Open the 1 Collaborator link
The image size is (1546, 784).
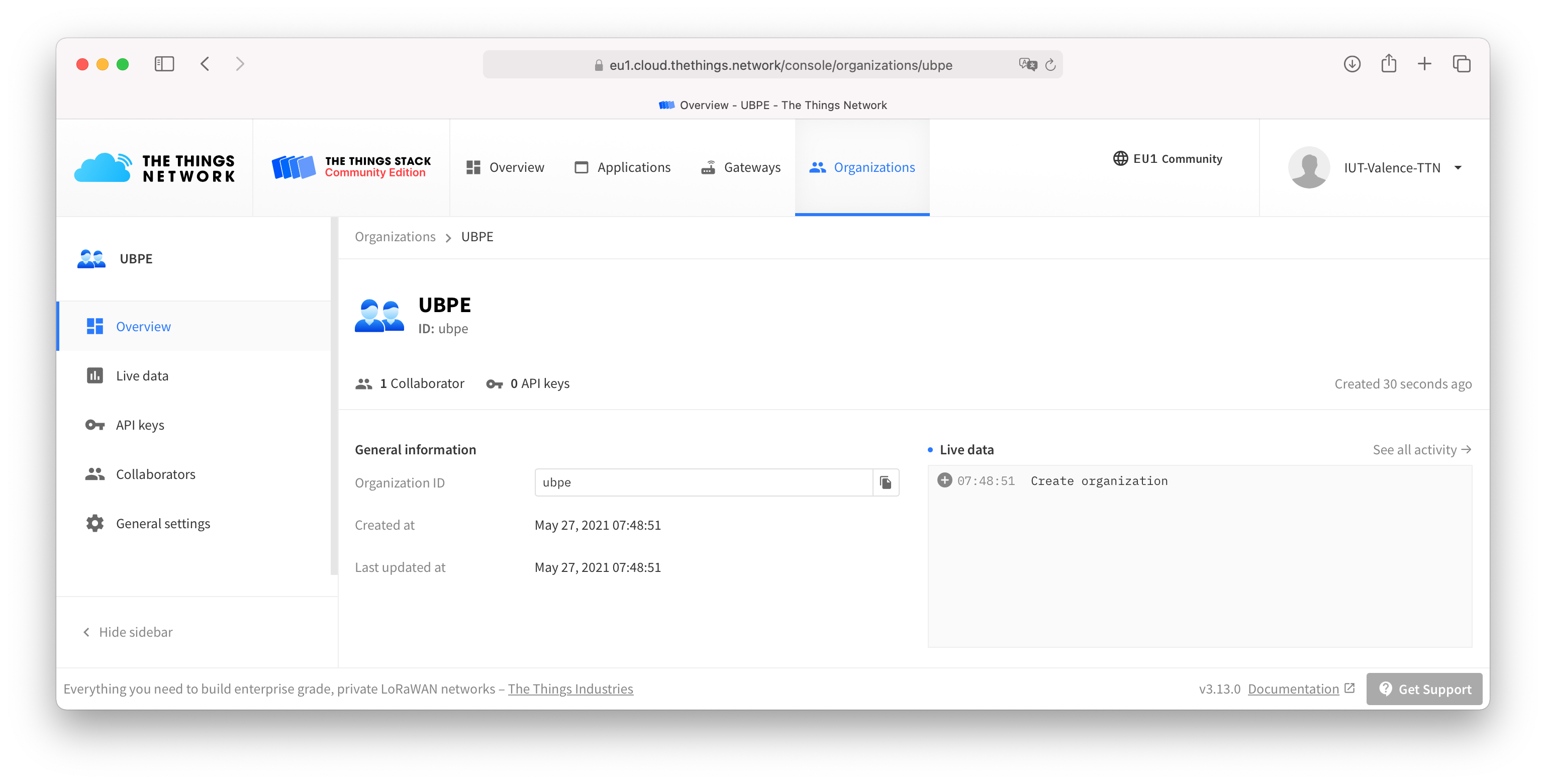click(409, 383)
